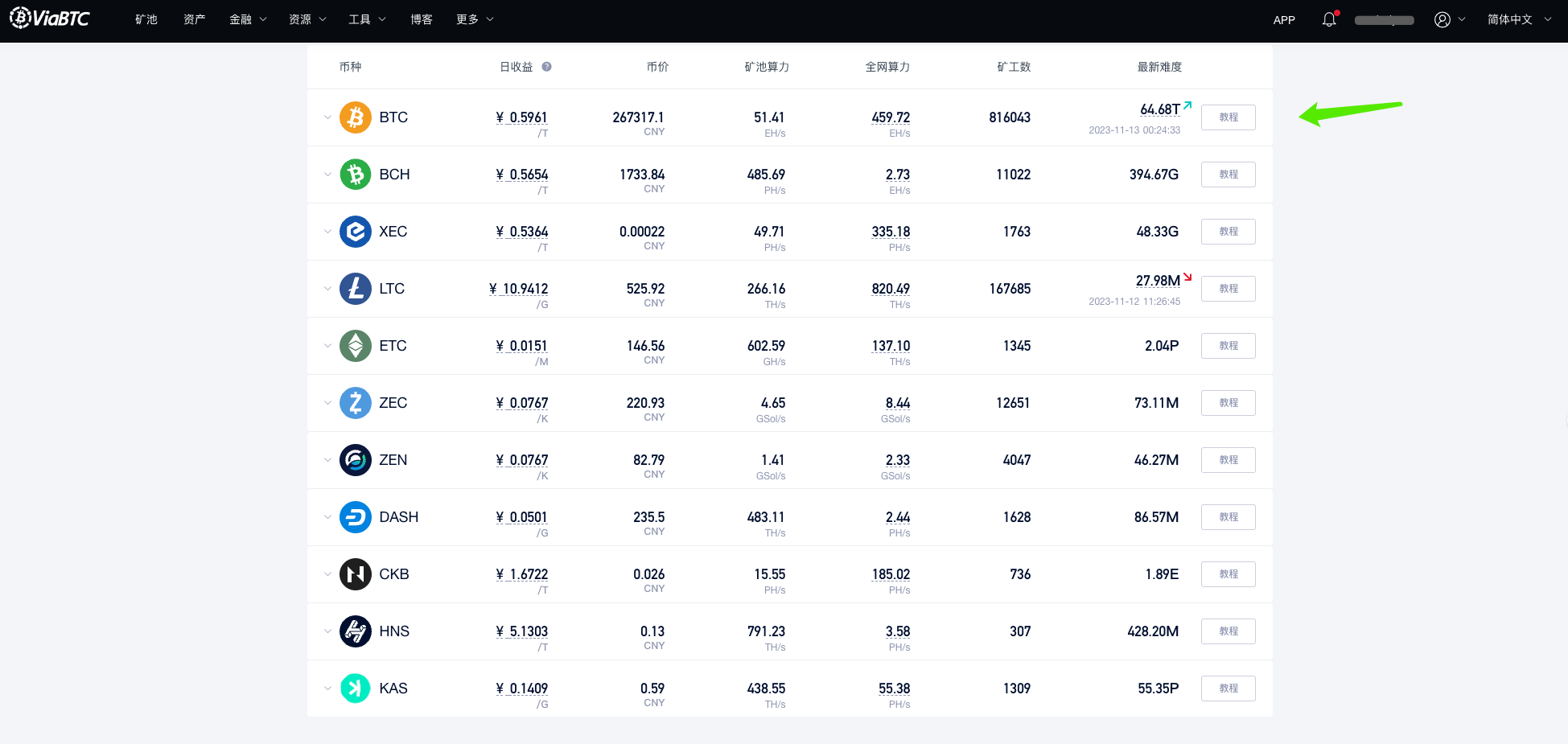Expand the ZEC row chevron

click(x=327, y=403)
